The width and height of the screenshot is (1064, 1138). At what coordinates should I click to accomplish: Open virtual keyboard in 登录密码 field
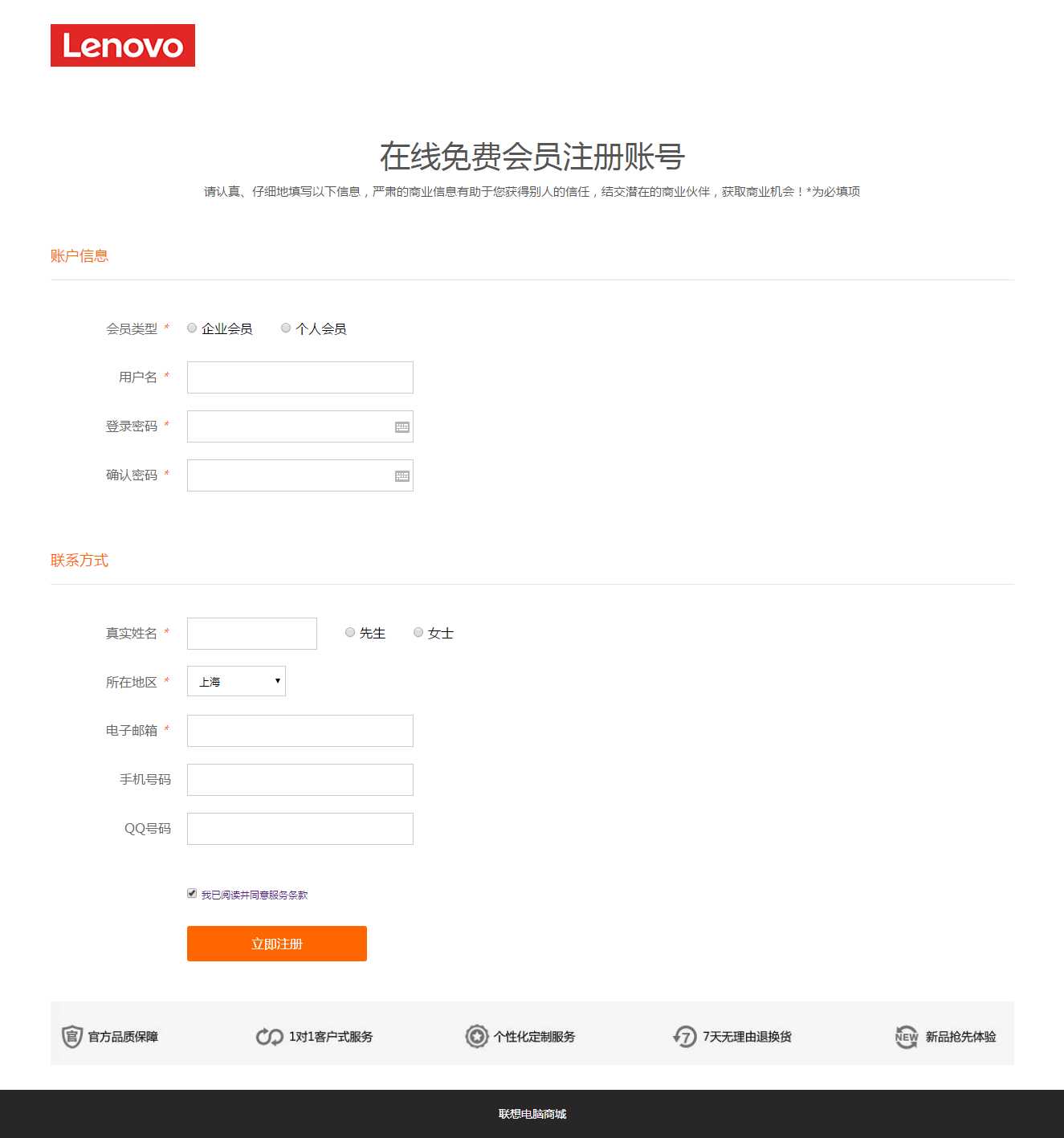click(402, 427)
